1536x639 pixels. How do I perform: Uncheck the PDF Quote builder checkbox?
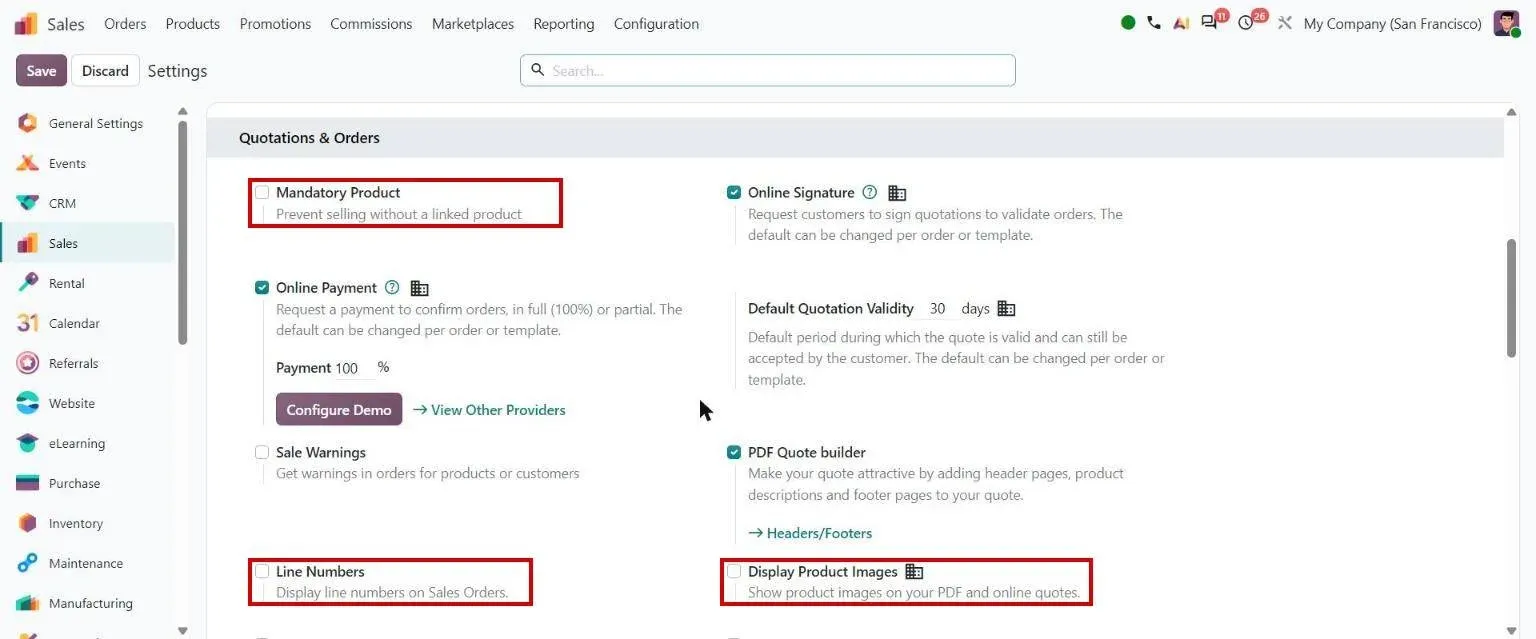pos(734,452)
